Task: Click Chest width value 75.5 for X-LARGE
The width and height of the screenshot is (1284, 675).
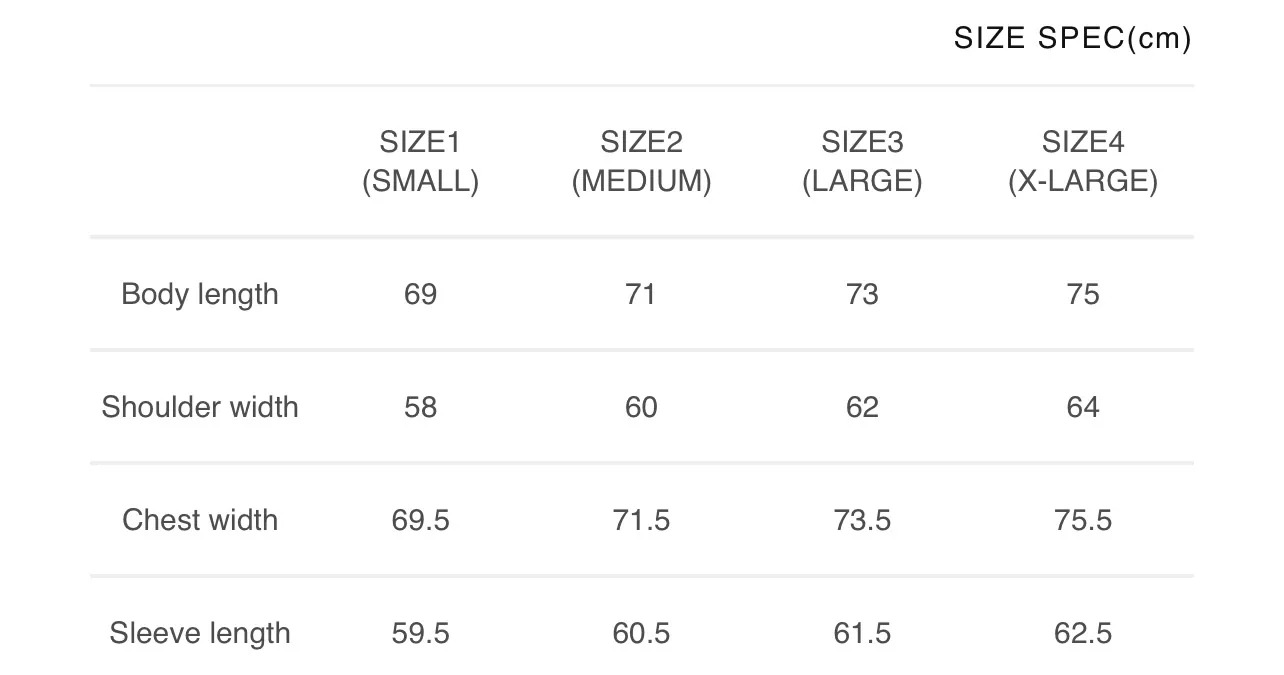Action: tap(1083, 520)
